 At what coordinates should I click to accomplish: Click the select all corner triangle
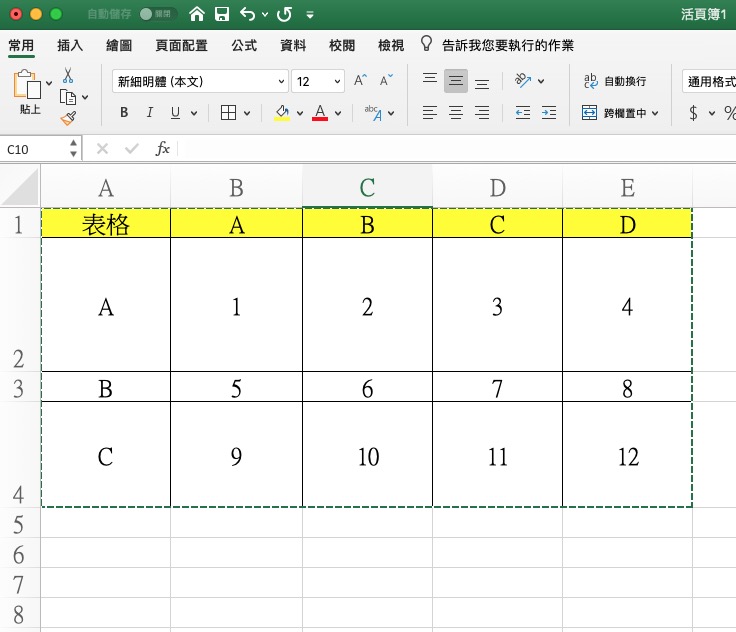coord(20,187)
